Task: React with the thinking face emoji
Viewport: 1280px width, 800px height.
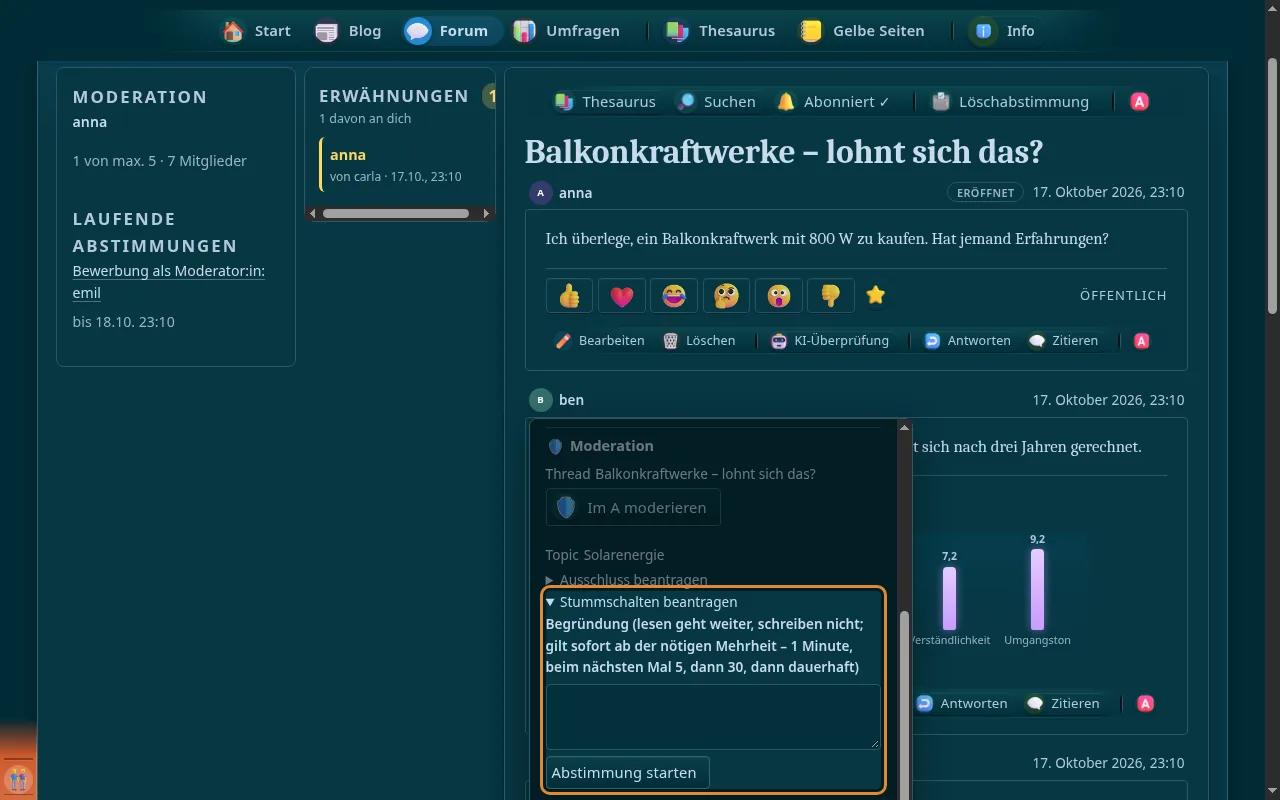Action: pyautogui.click(x=726, y=296)
